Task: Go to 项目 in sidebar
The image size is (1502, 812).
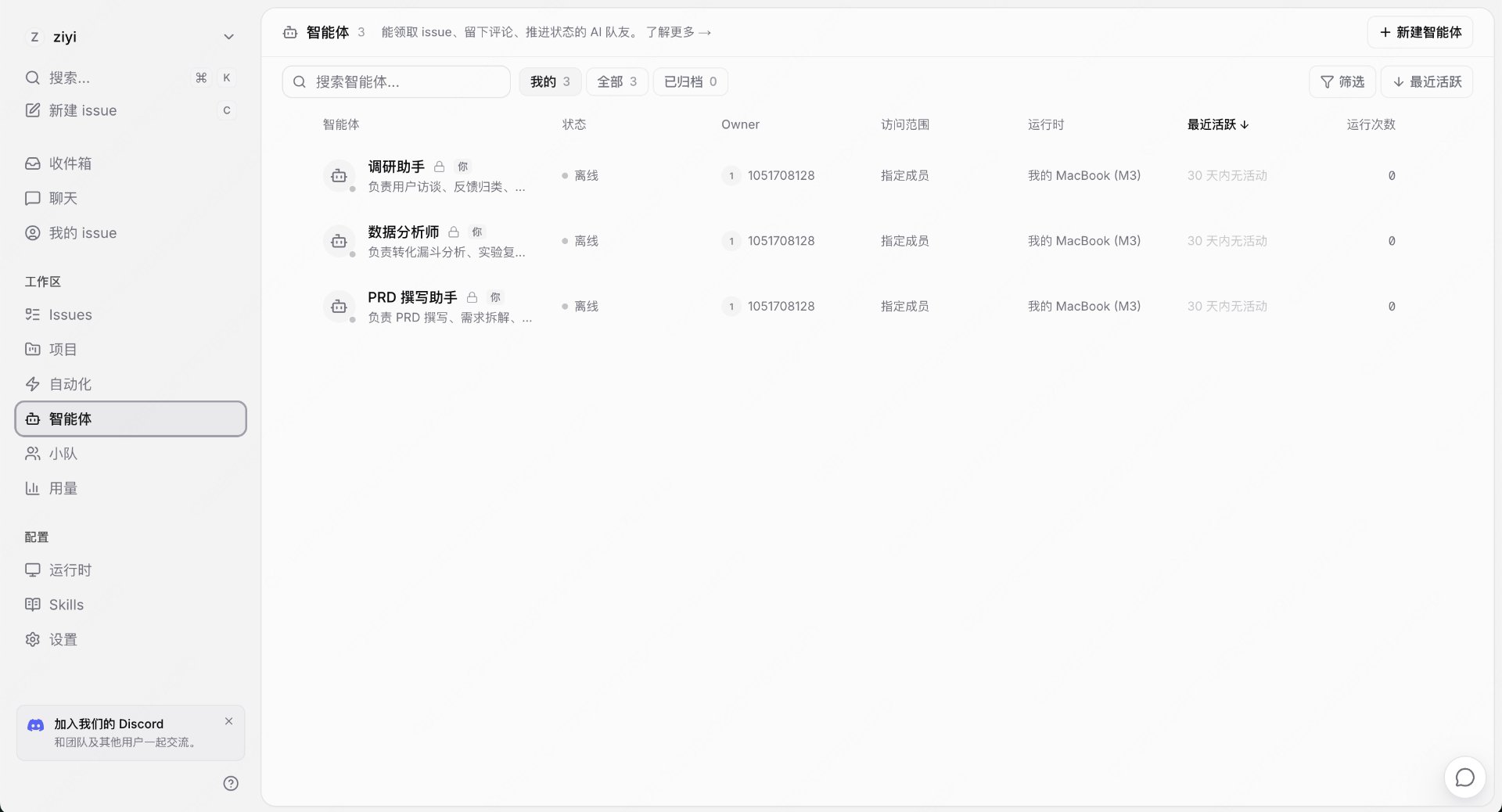Action: (x=131, y=349)
